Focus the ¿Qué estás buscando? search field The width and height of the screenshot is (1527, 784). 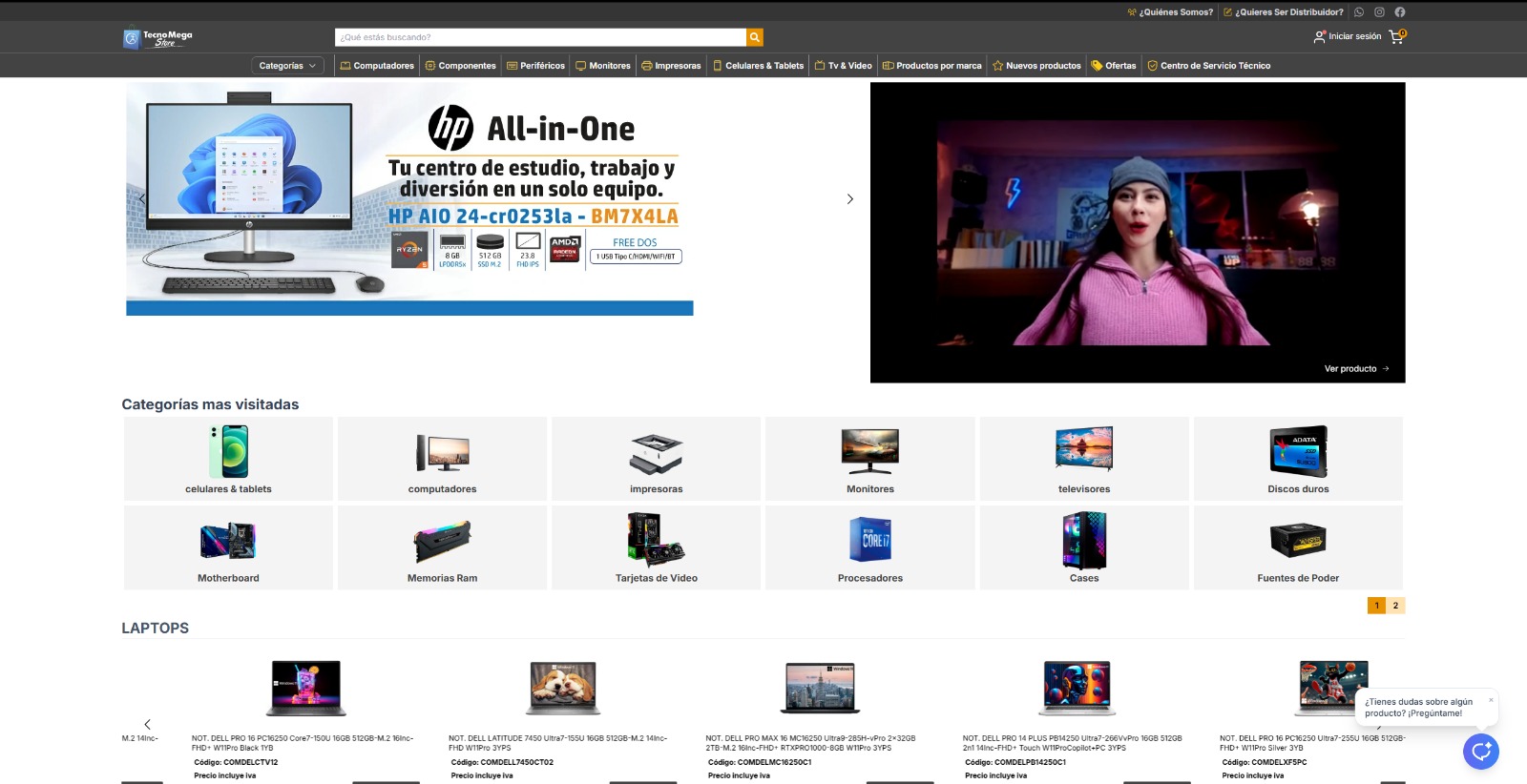pyautogui.click(x=540, y=37)
